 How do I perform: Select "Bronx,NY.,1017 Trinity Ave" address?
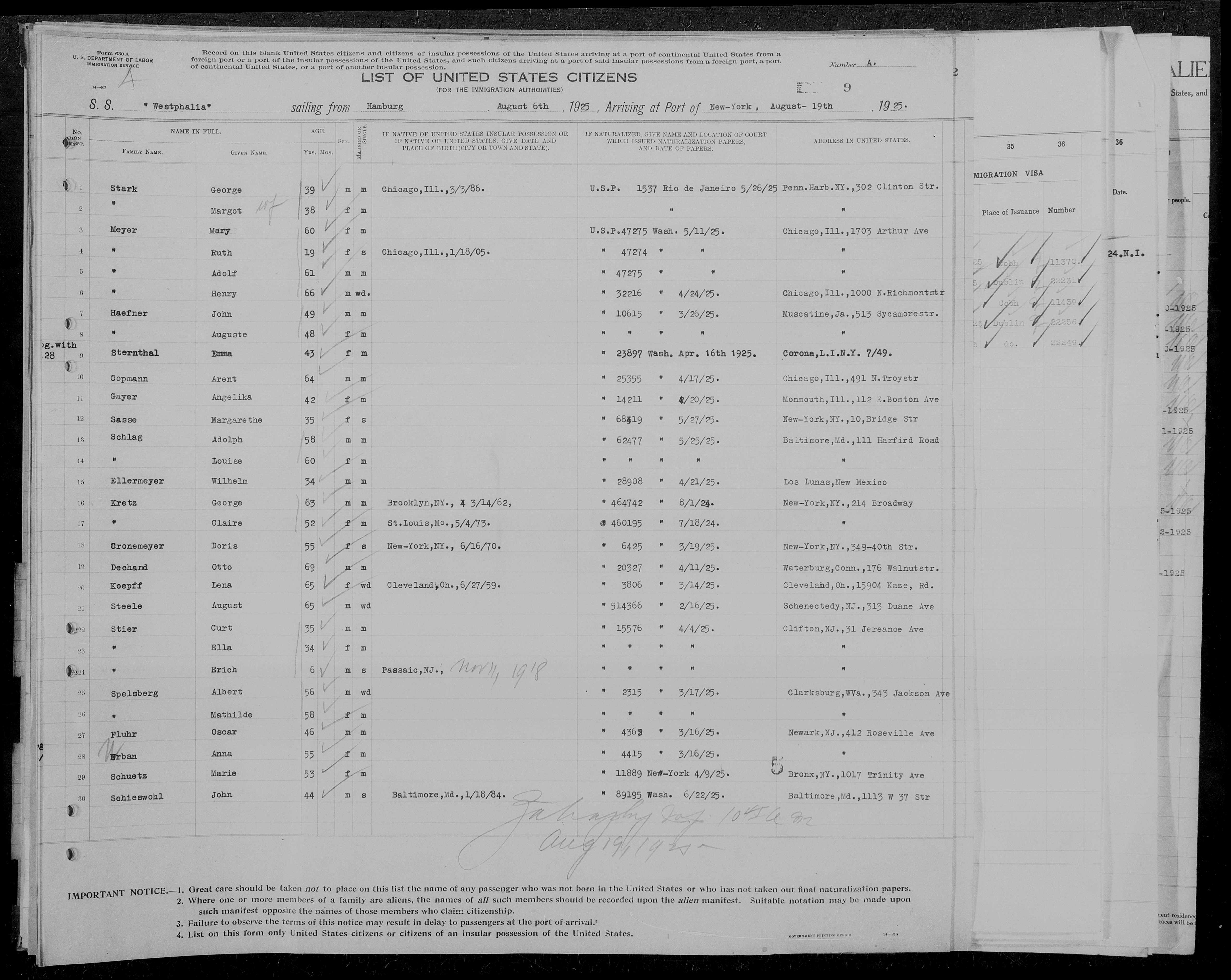856,775
